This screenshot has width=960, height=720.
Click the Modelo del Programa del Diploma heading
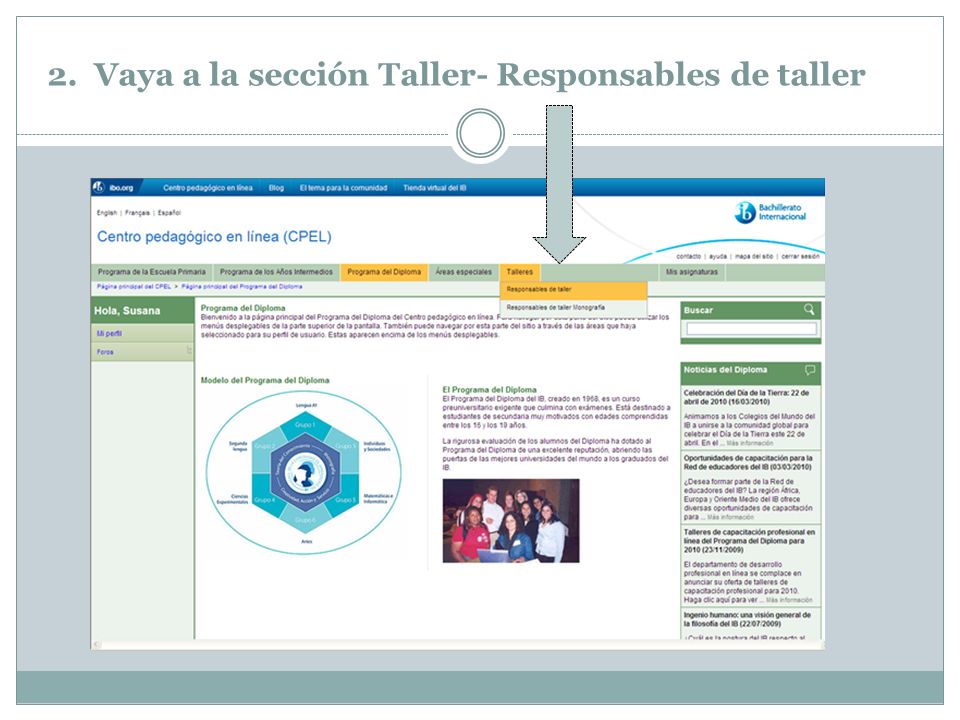(x=264, y=380)
